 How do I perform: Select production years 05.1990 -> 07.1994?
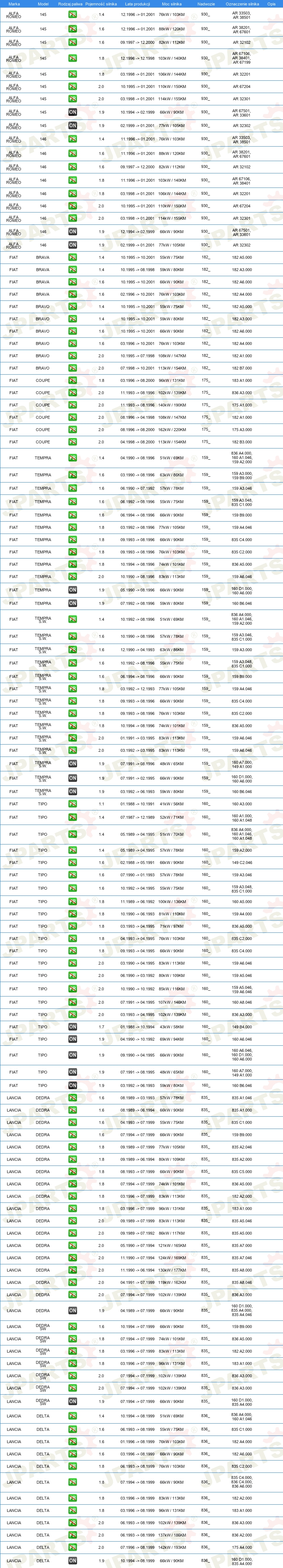click(138, 1245)
